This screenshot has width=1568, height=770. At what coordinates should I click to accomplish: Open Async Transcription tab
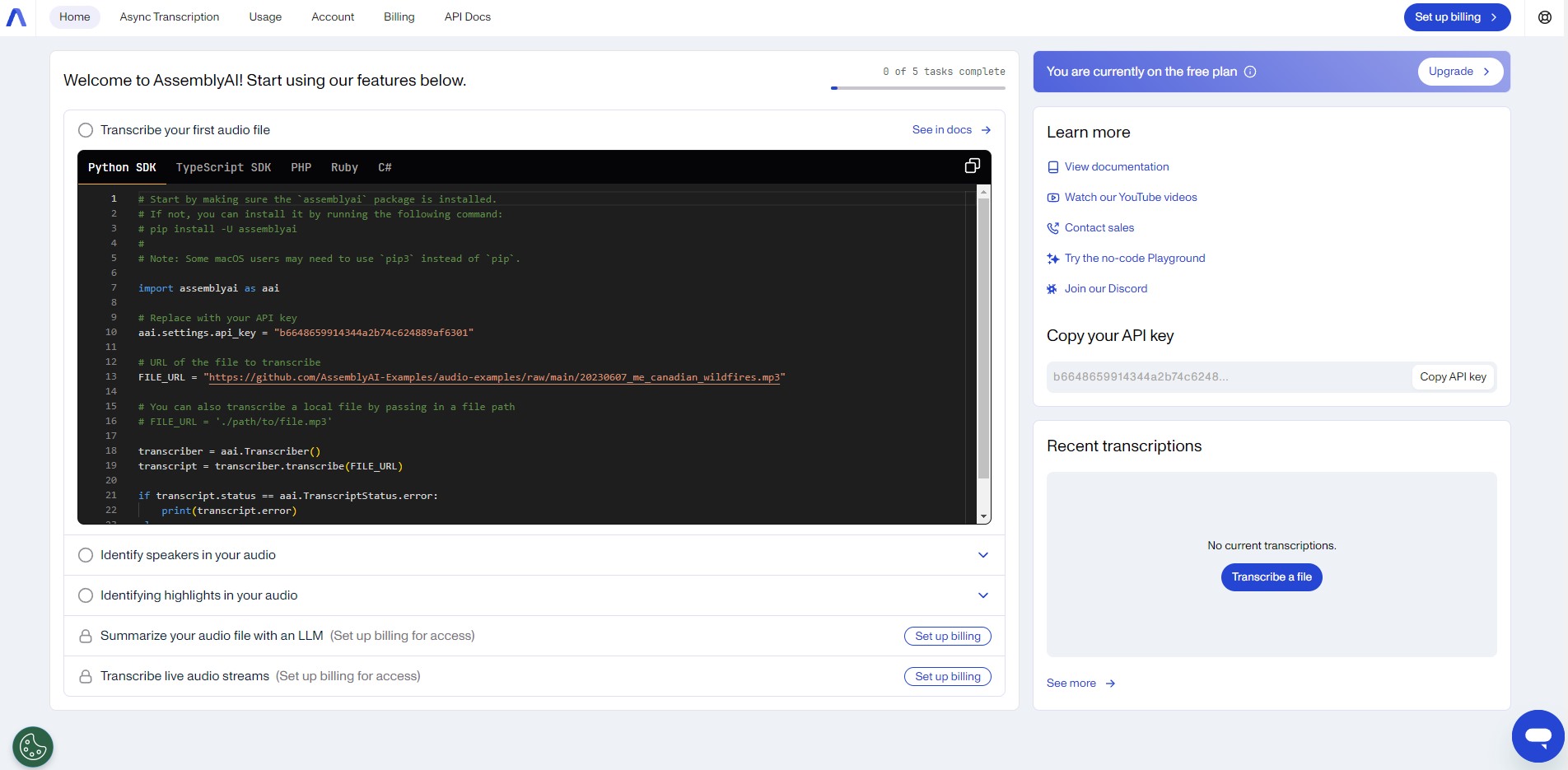pyautogui.click(x=170, y=17)
